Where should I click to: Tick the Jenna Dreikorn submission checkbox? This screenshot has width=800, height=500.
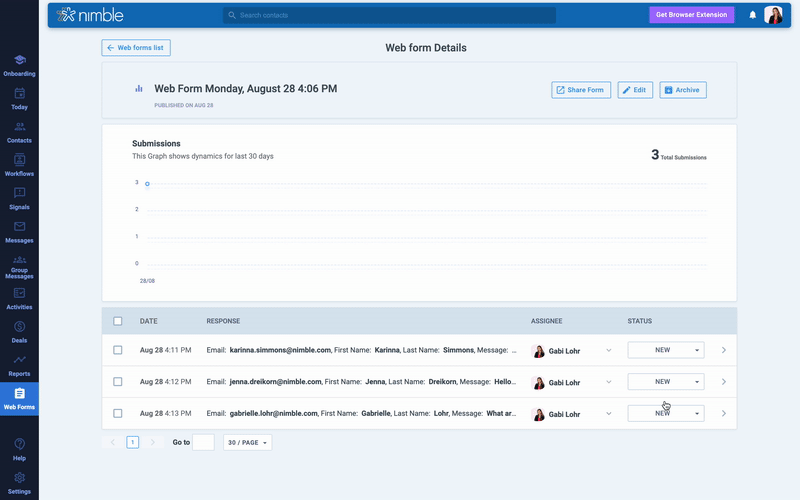118,382
